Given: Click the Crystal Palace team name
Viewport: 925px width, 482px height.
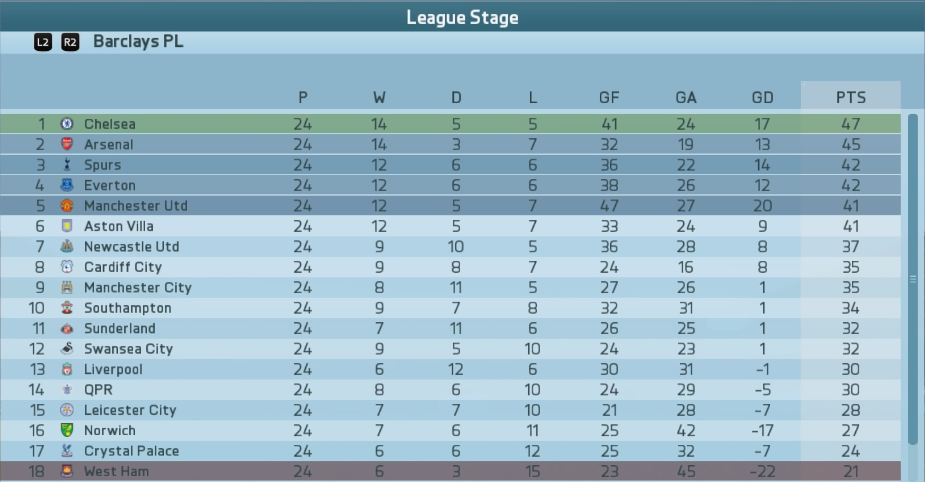Looking at the screenshot, I should [132, 451].
